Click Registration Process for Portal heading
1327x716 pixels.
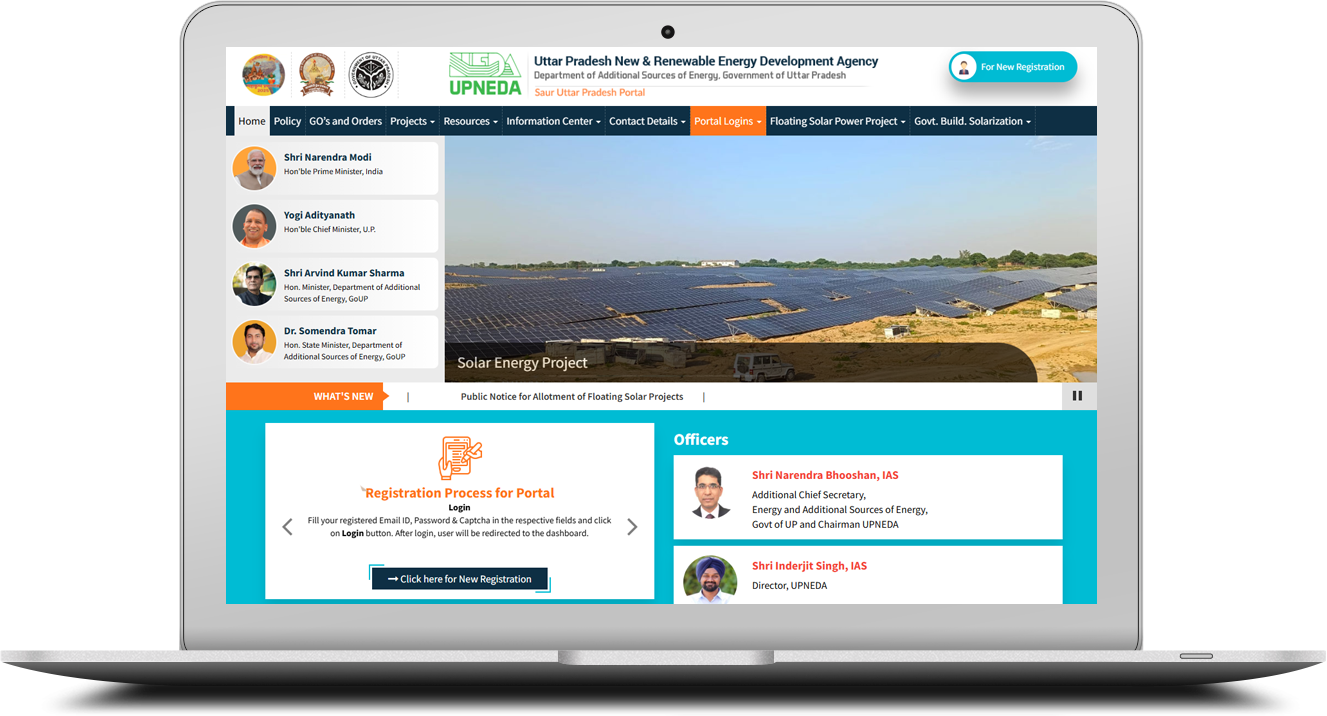point(459,493)
